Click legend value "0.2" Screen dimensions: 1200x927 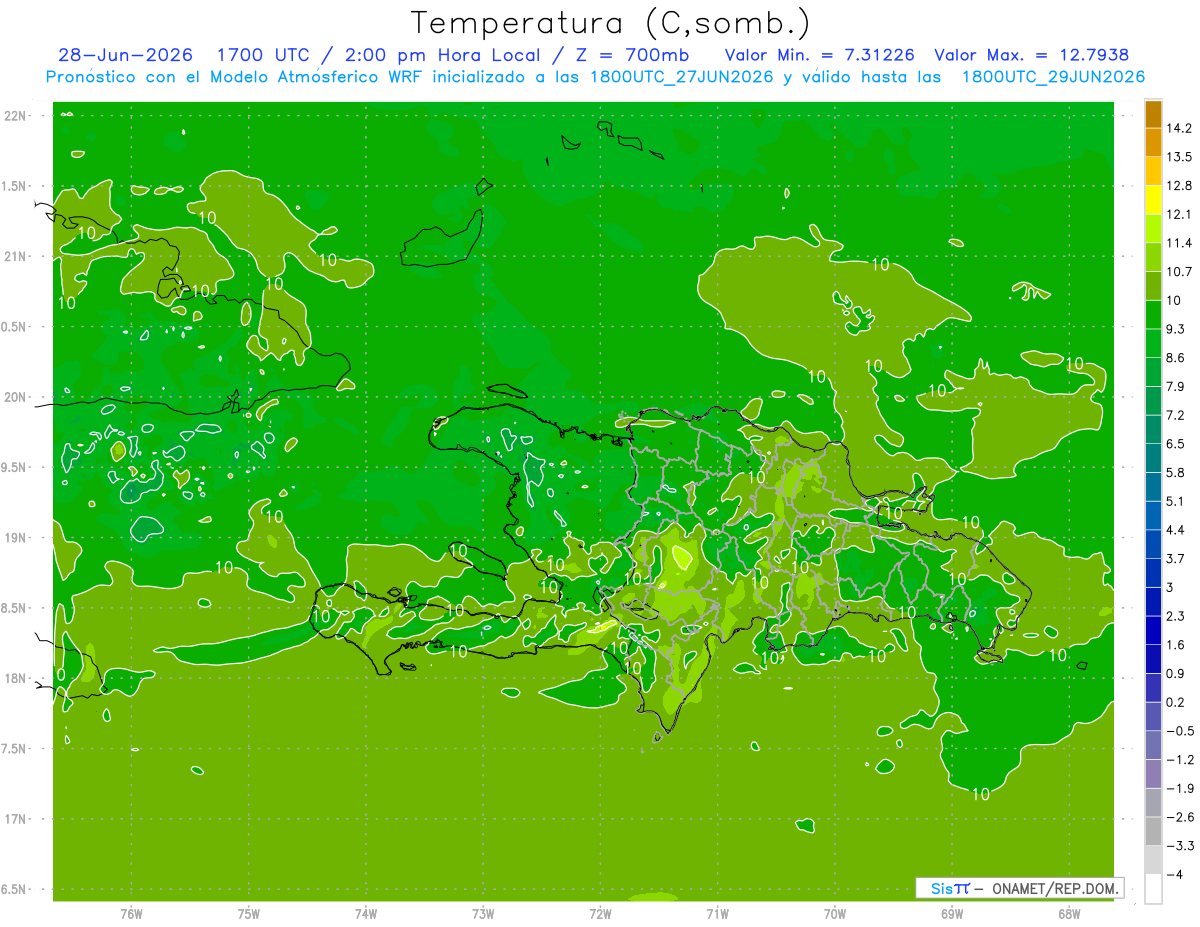(x=1175, y=702)
